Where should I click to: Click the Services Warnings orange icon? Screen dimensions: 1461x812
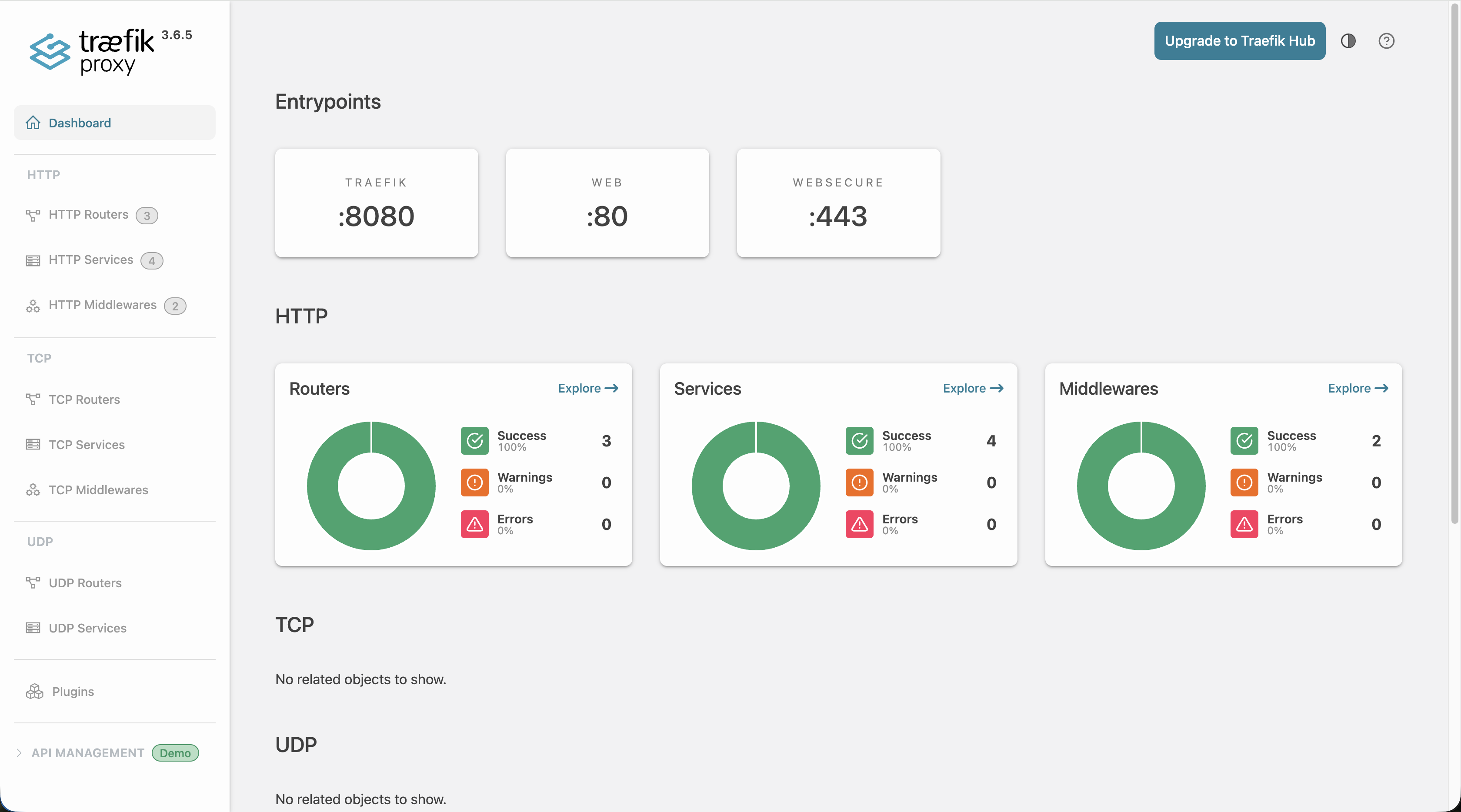[x=859, y=483]
